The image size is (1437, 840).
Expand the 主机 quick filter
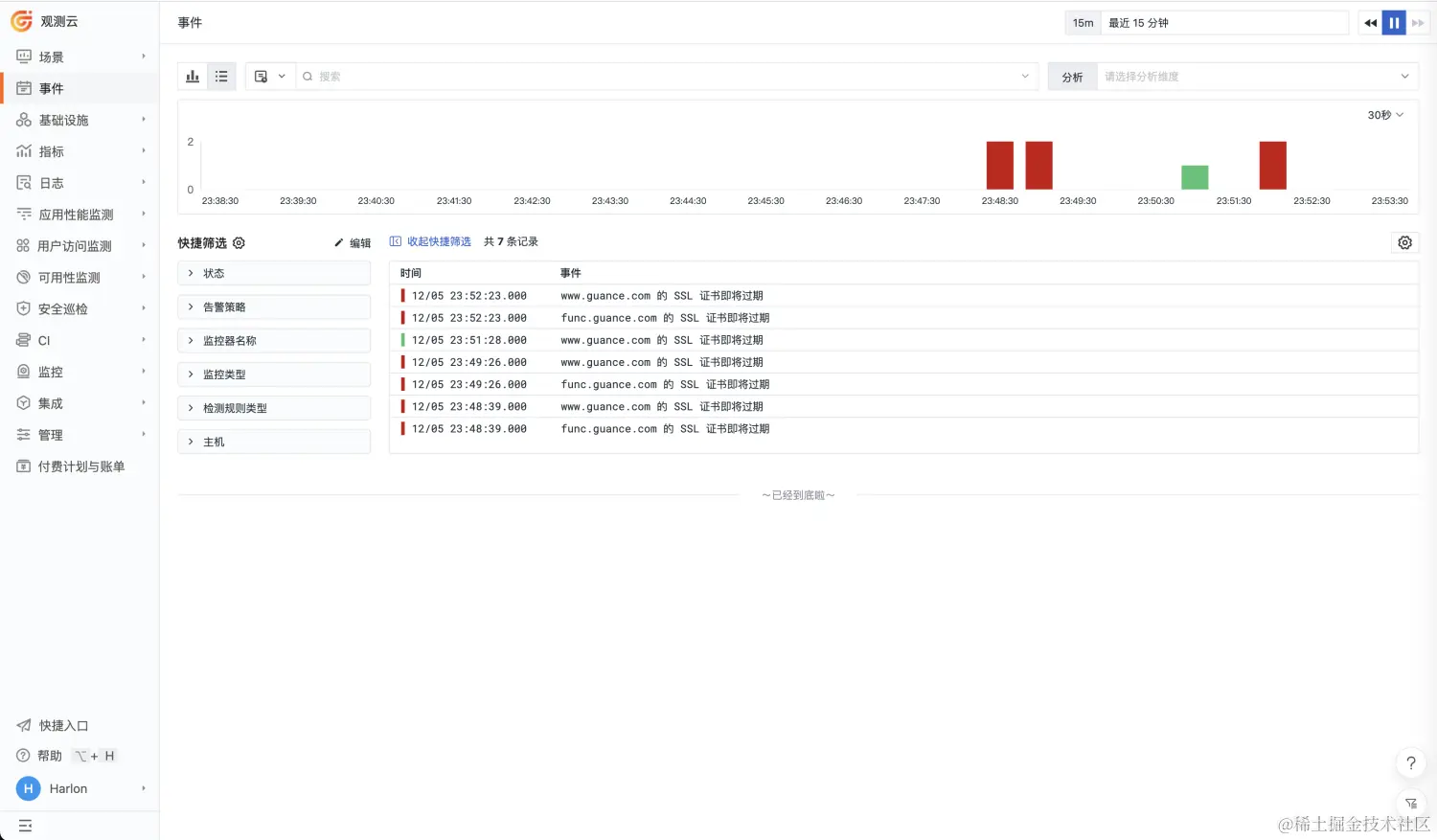(274, 442)
